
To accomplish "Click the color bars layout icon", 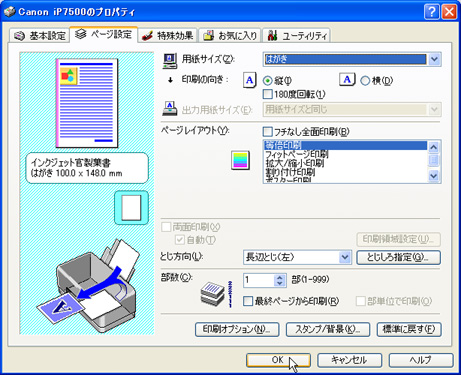I will point(240,160).
